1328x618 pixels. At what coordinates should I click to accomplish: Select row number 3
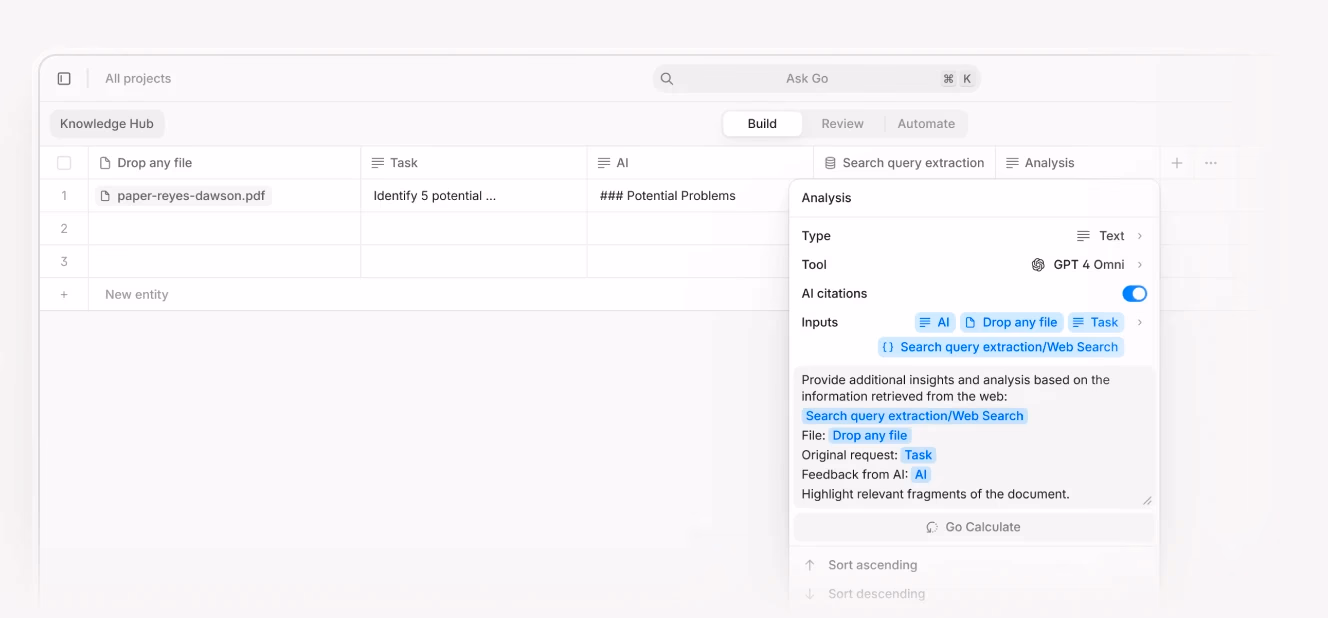pos(64,262)
